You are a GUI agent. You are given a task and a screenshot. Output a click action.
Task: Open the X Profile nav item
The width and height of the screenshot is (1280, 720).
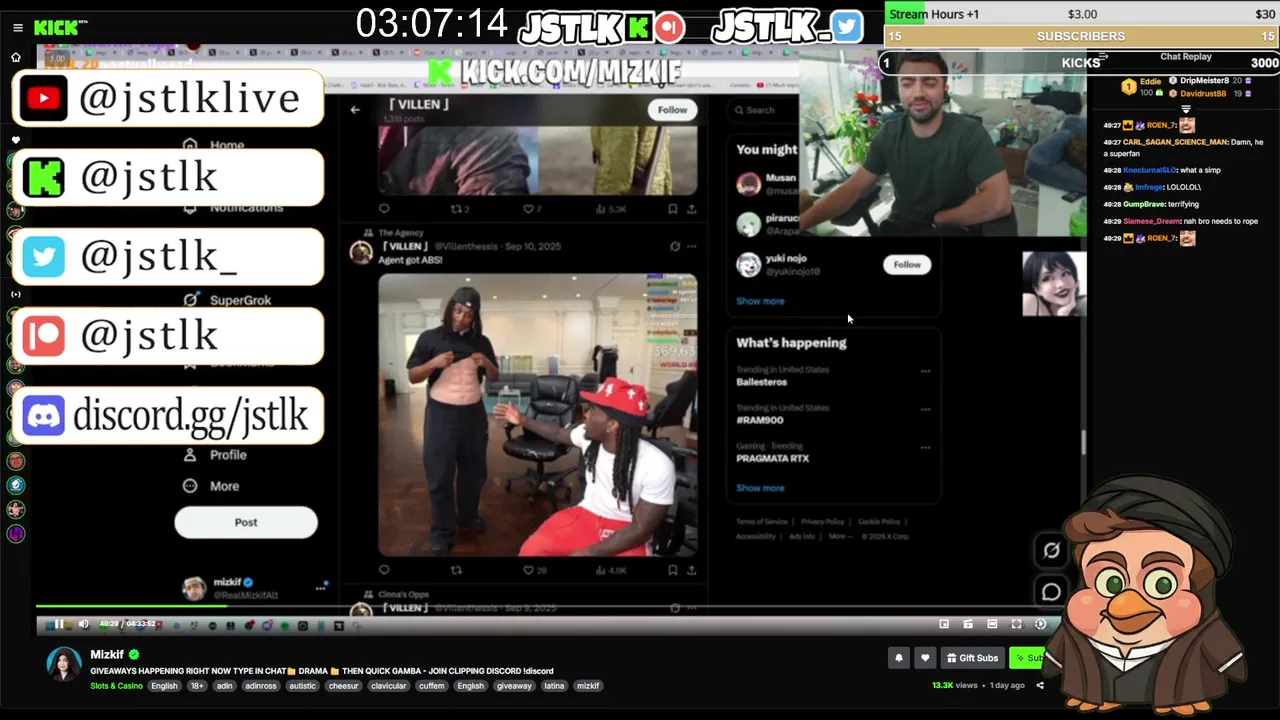tap(215, 454)
